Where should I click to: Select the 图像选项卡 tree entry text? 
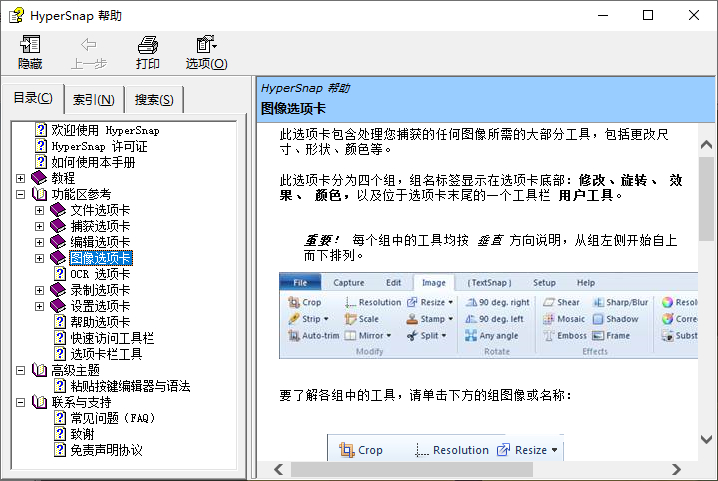click(x=100, y=258)
